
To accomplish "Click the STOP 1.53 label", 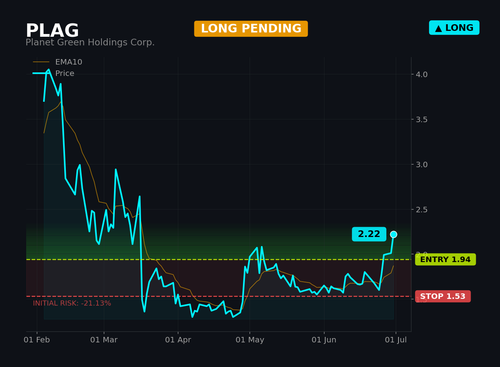I will (x=443, y=296).
